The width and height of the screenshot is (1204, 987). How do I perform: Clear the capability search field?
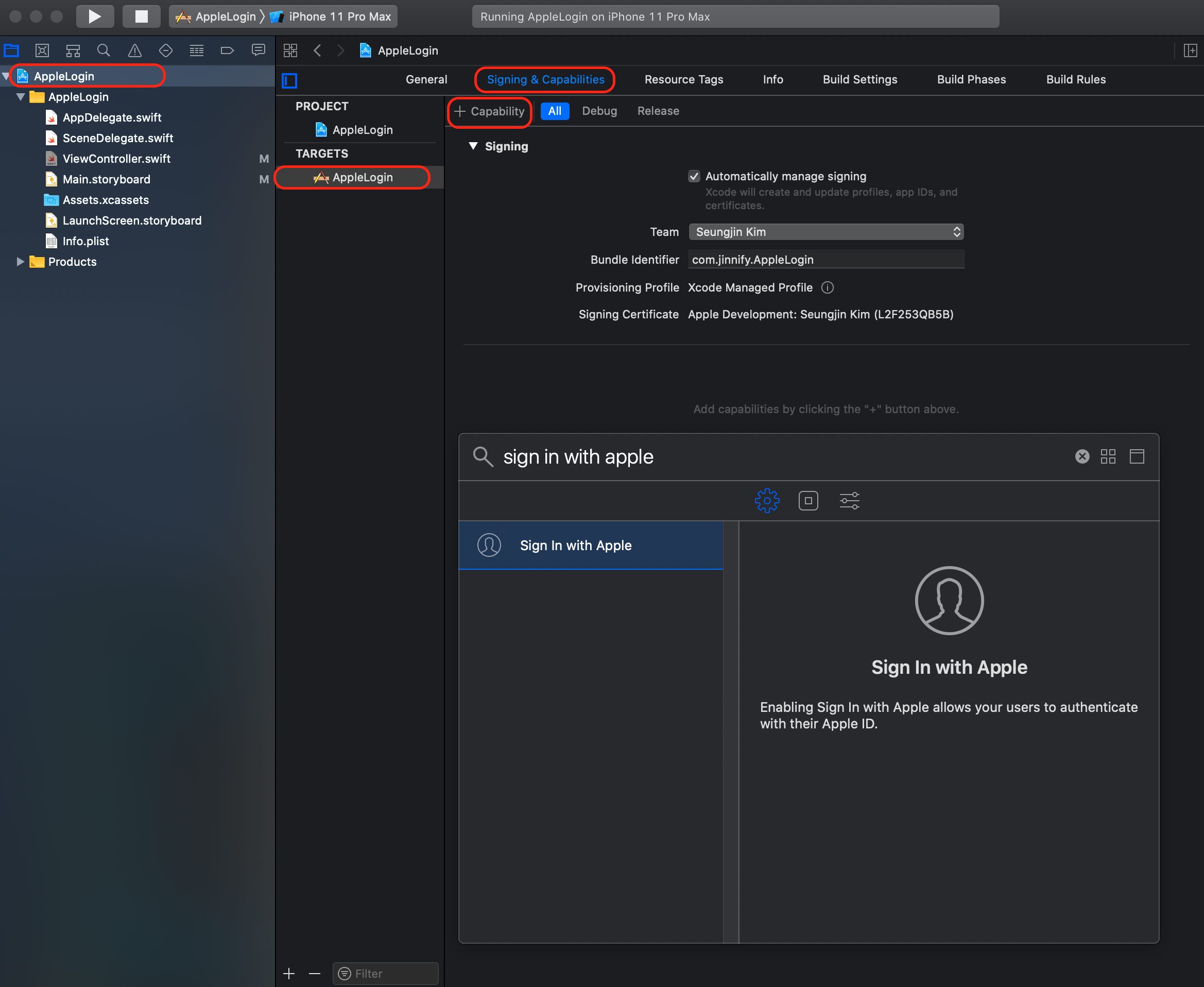coord(1082,456)
